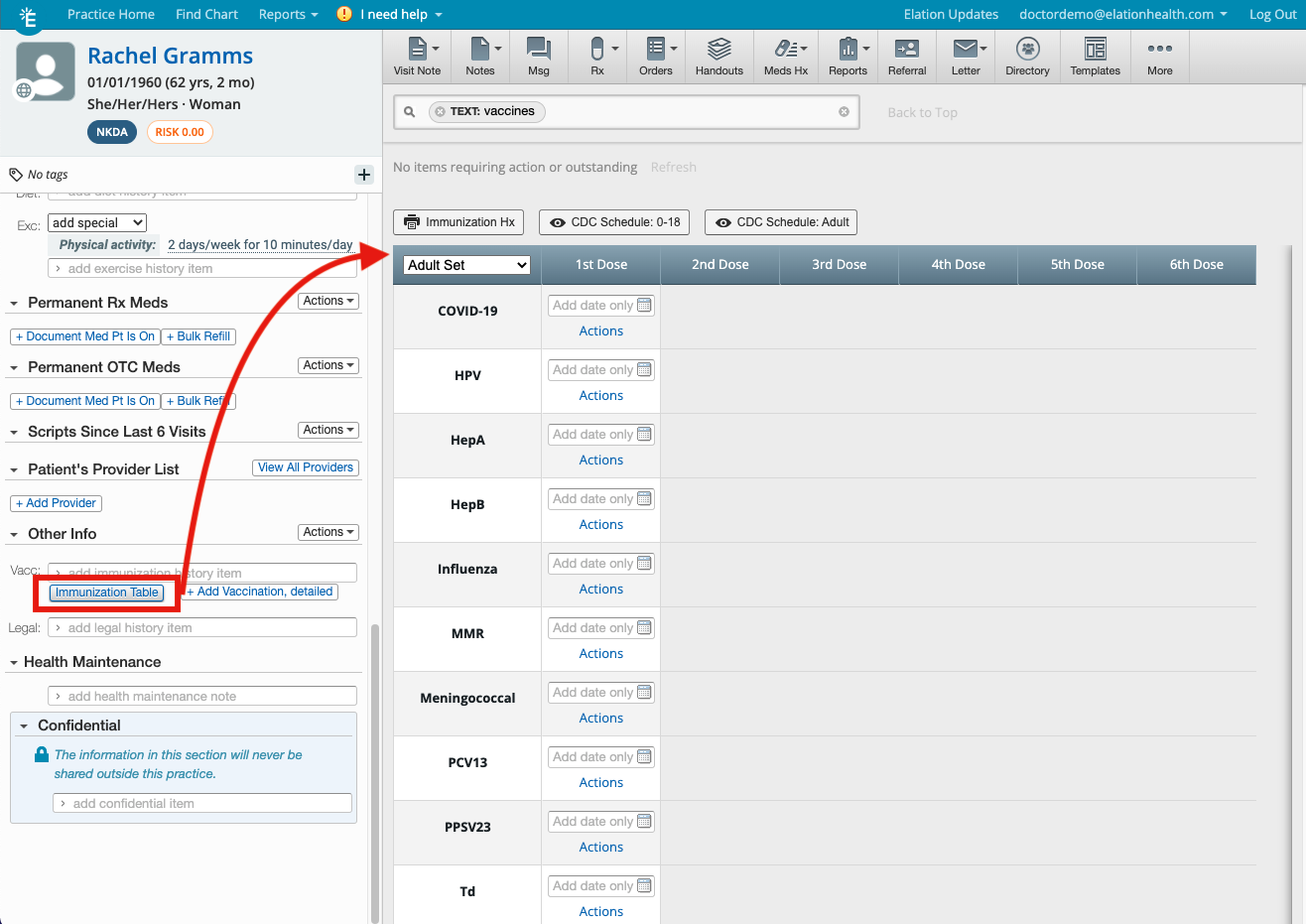1306x924 pixels.
Task: Click the plus icon to add tag
Action: pyautogui.click(x=364, y=175)
